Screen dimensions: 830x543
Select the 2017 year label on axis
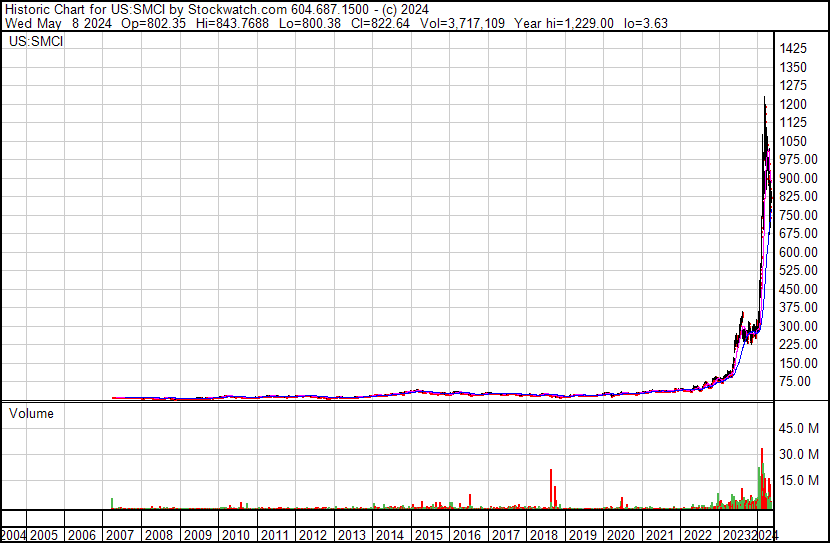pos(506,535)
